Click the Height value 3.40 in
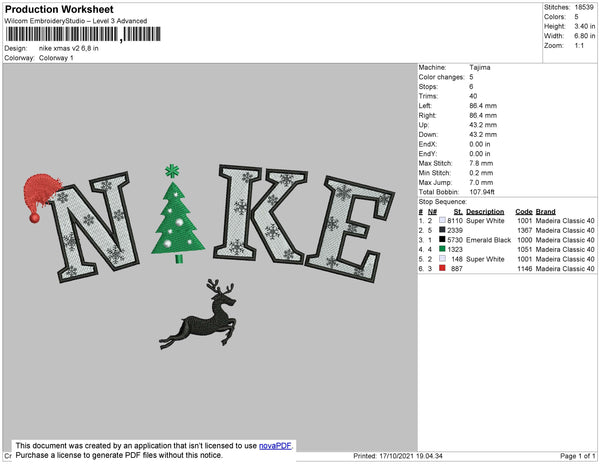 click(584, 26)
